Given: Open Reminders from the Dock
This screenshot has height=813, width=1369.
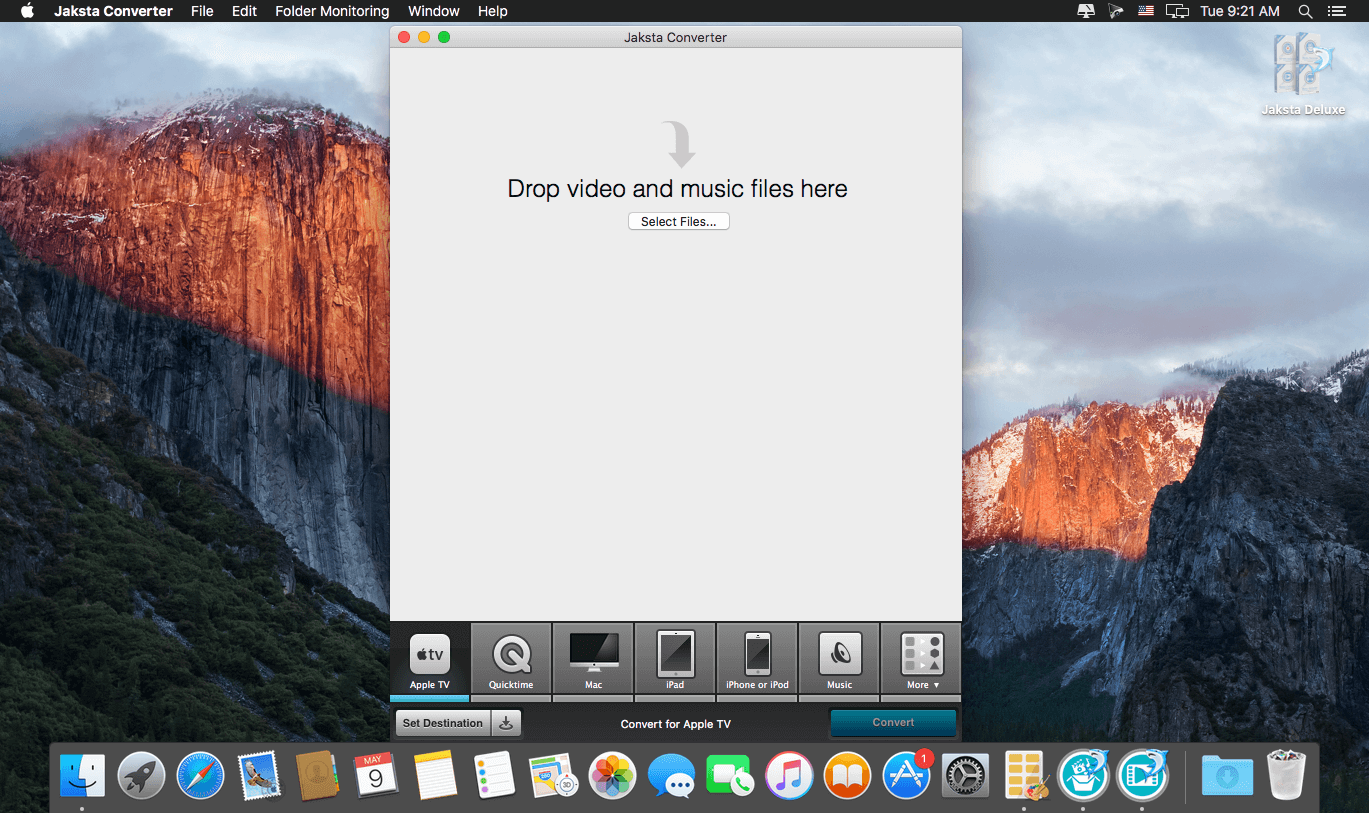Looking at the screenshot, I should [494, 776].
